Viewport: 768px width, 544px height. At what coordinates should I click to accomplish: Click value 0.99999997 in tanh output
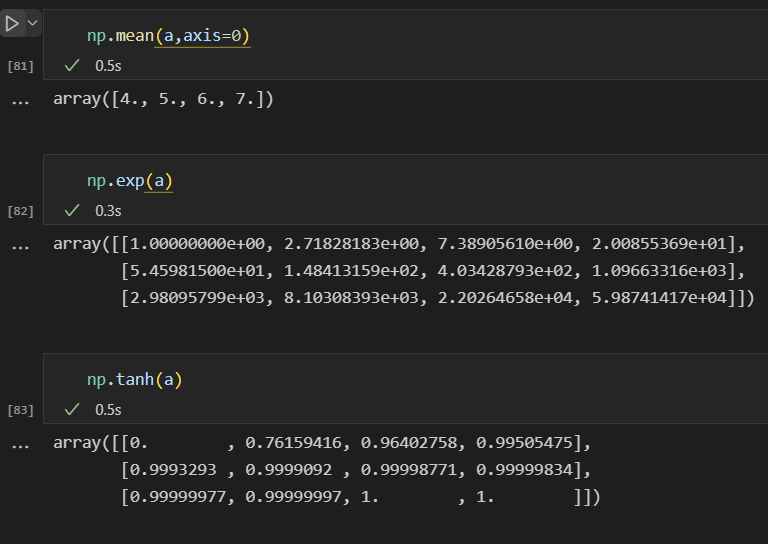click(x=293, y=497)
